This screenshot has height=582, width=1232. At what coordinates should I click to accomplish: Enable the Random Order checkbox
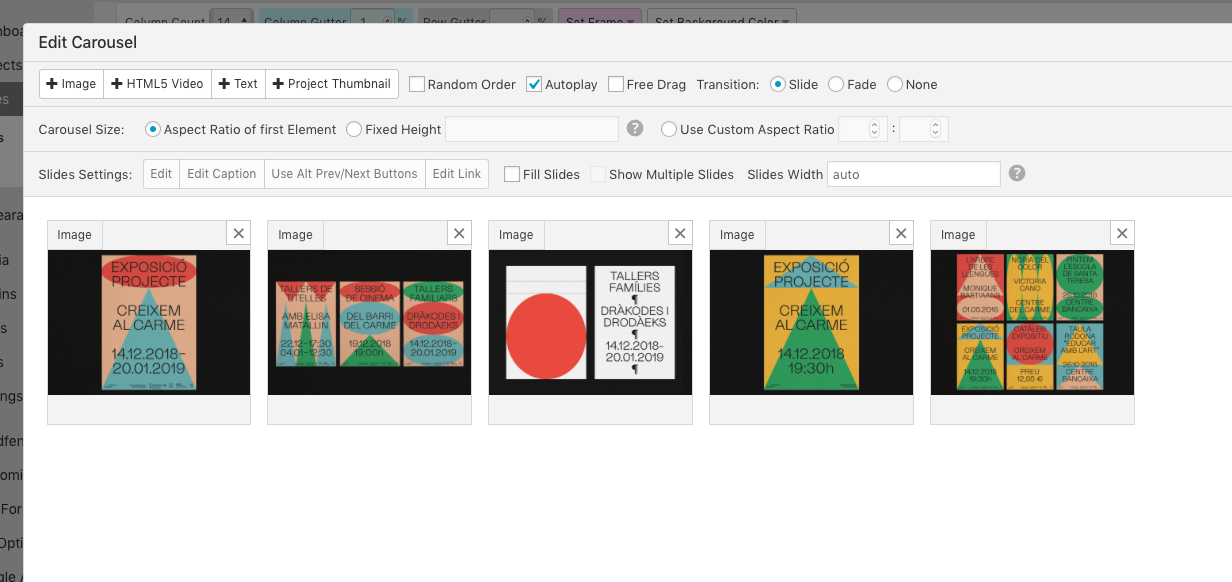417,85
